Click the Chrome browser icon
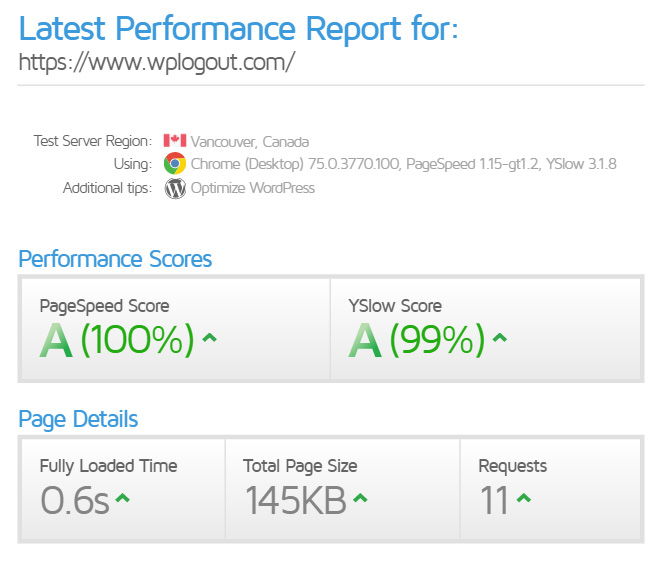The height and width of the screenshot is (566, 655). pos(175,163)
